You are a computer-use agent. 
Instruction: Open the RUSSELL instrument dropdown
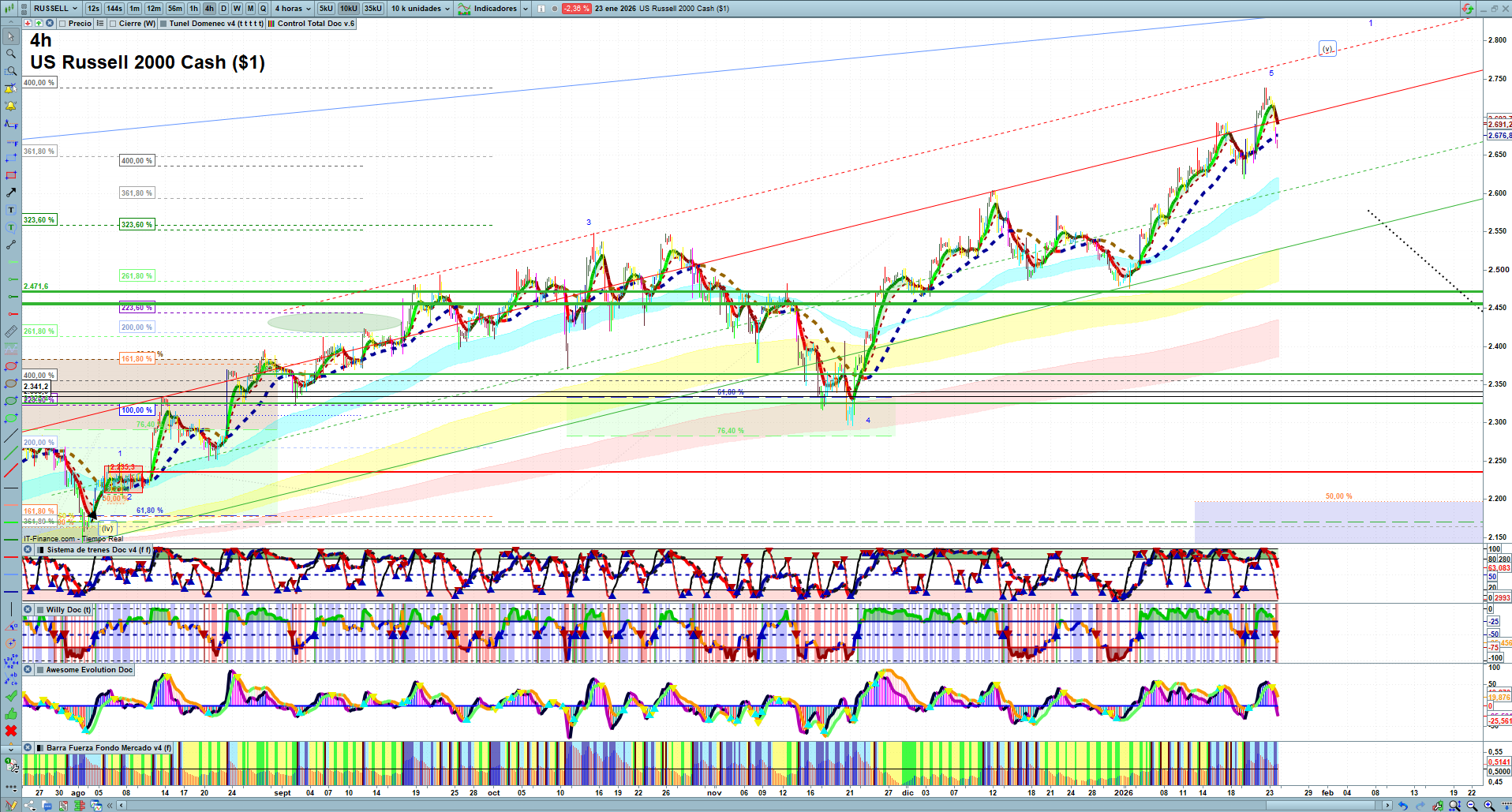tap(56, 9)
